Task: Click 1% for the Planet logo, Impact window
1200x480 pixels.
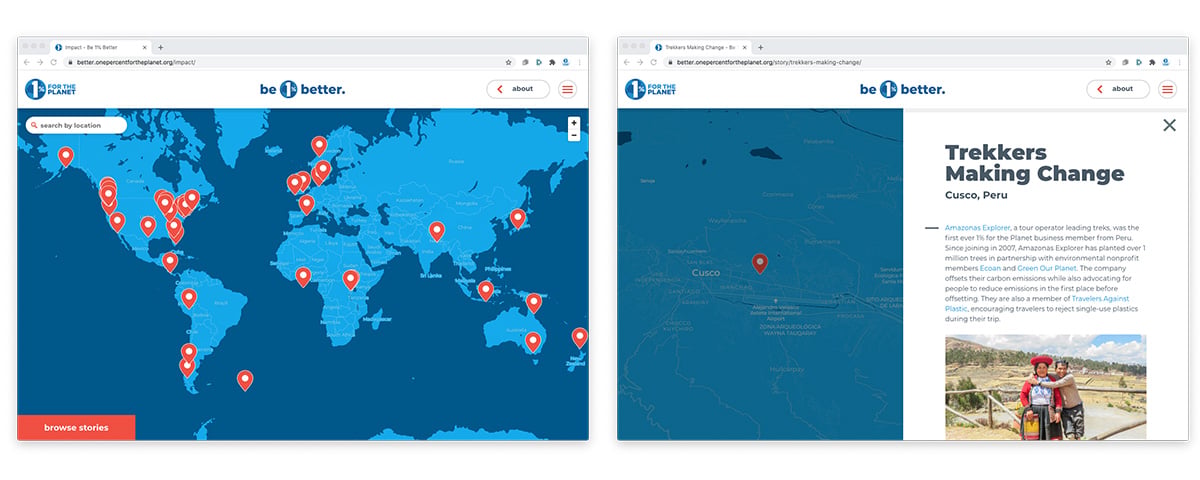Action: pyautogui.click(x=51, y=89)
